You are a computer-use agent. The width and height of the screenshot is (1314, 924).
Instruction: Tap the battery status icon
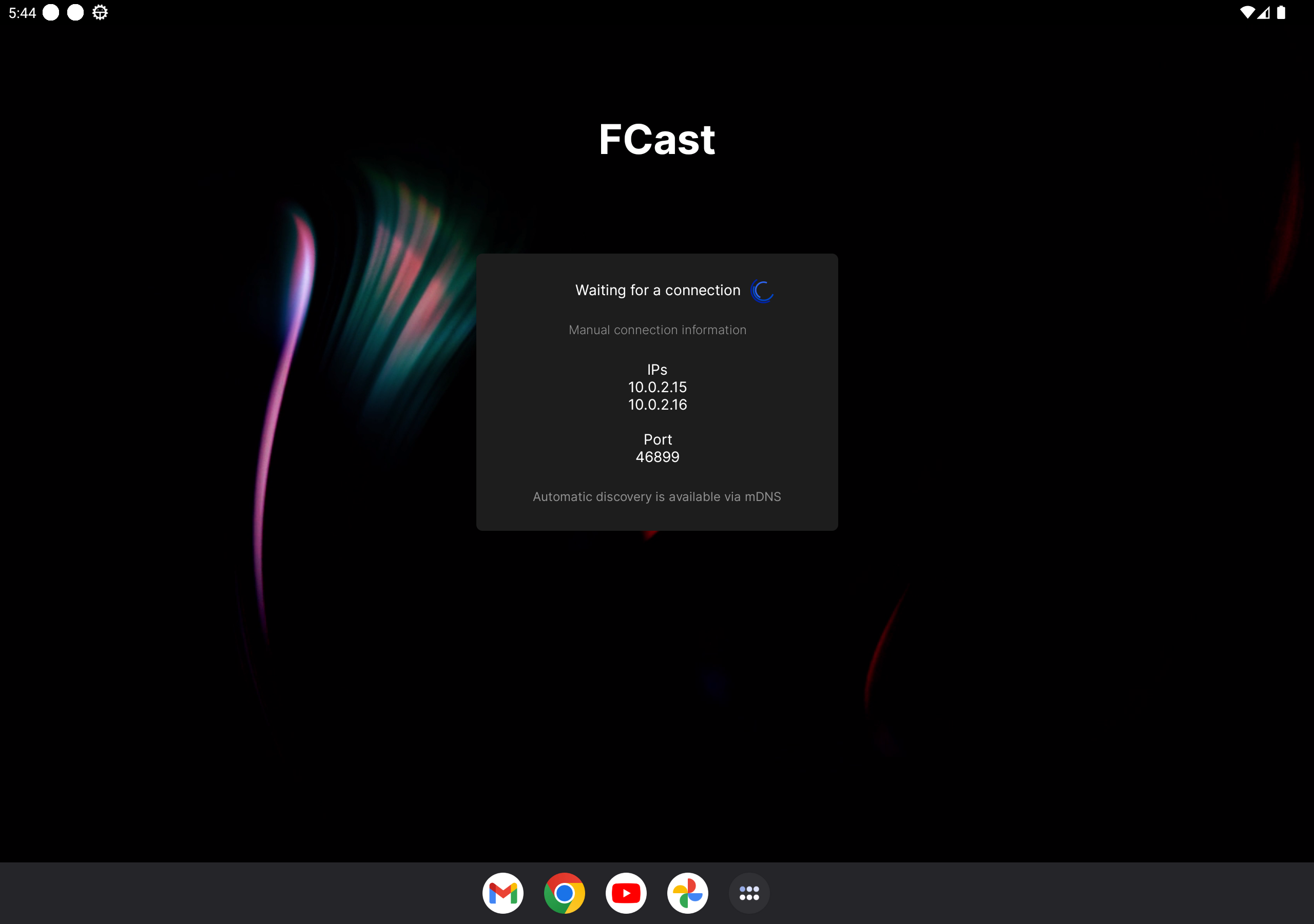point(1281,13)
